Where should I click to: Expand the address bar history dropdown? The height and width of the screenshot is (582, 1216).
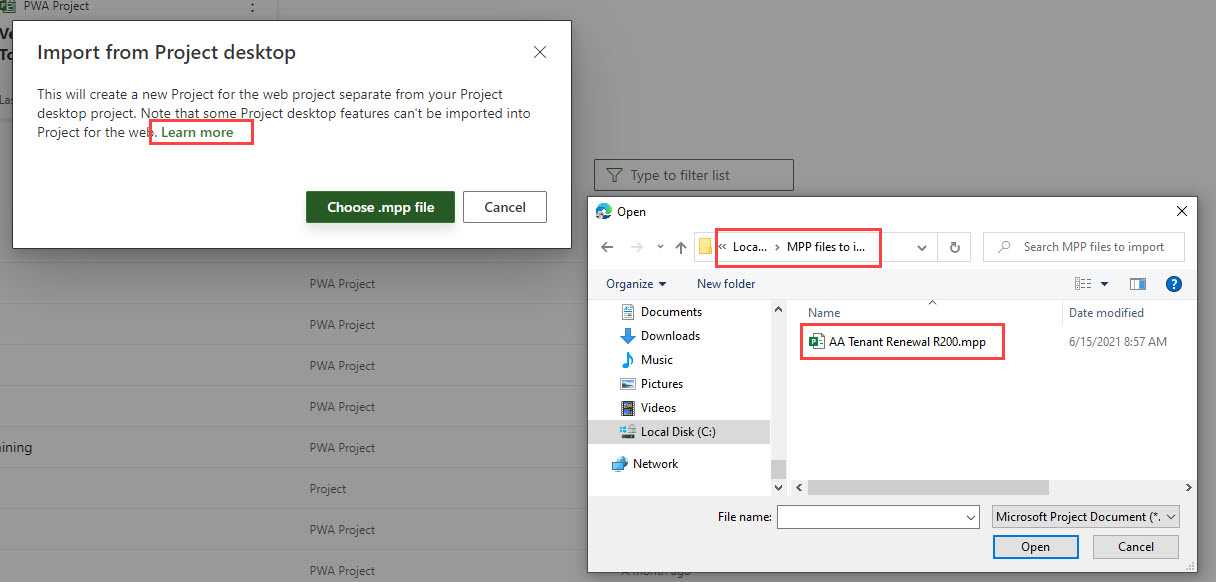coord(922,247)
